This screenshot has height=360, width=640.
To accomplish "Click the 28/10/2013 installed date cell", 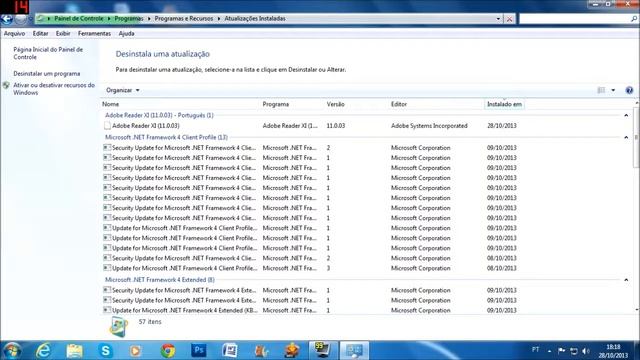I will 502,126.
